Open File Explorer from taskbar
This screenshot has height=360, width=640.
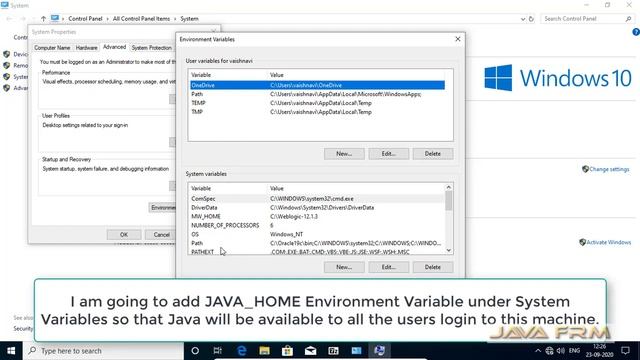[264, 351]
